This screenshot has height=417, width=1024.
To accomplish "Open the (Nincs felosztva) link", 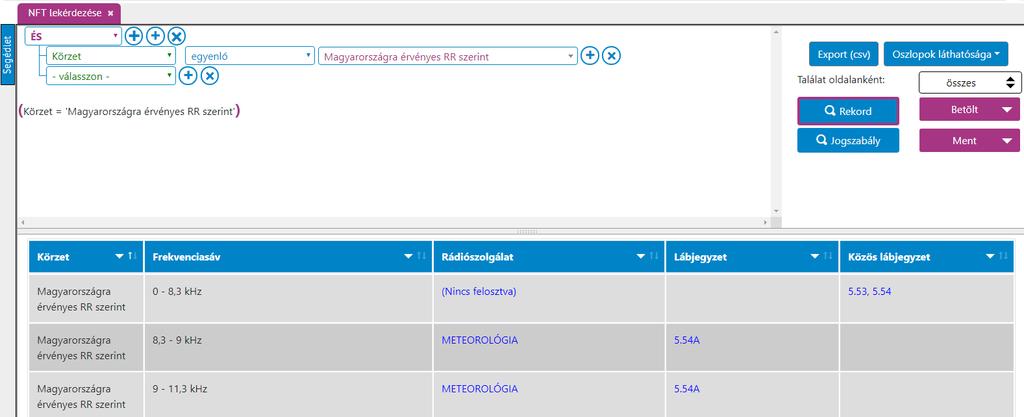I will pyautogui.click(x=479, y=292).
